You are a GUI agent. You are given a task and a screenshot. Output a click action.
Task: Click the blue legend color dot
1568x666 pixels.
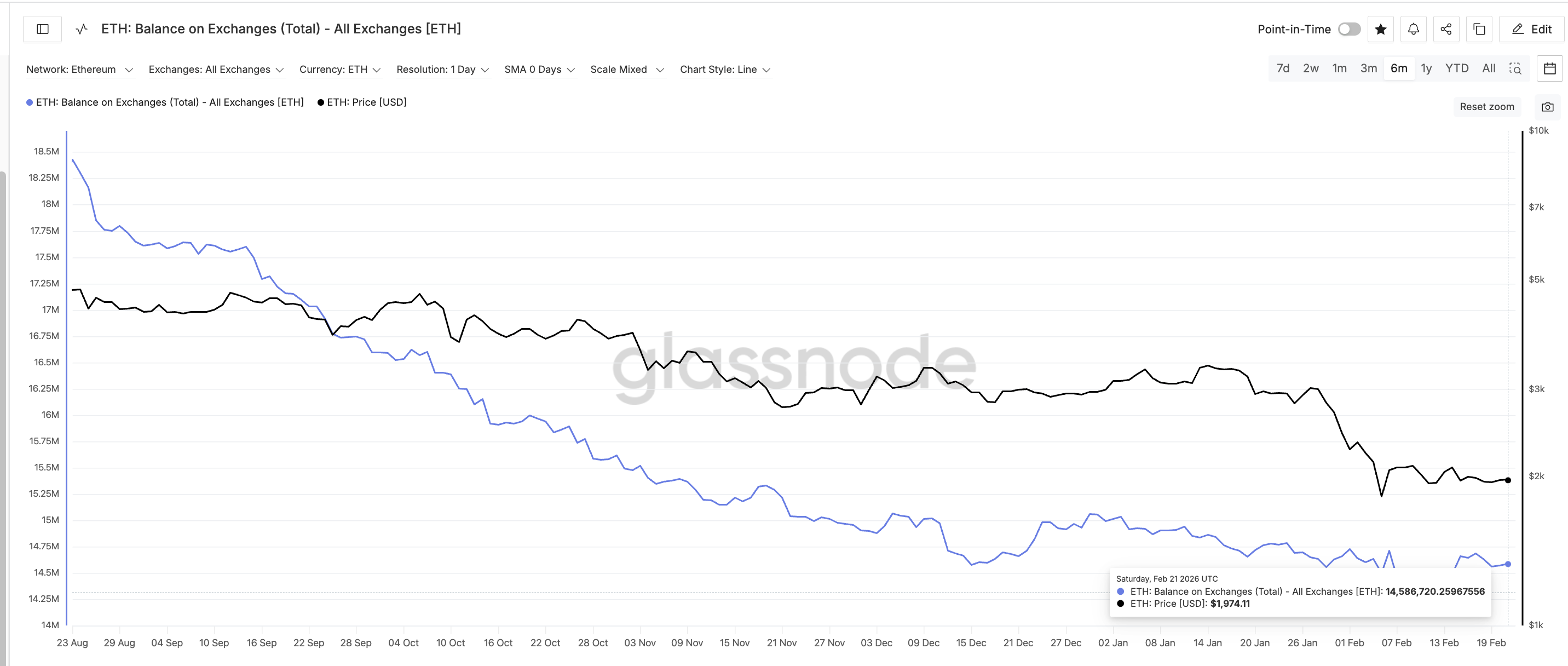tap(28, 102)
